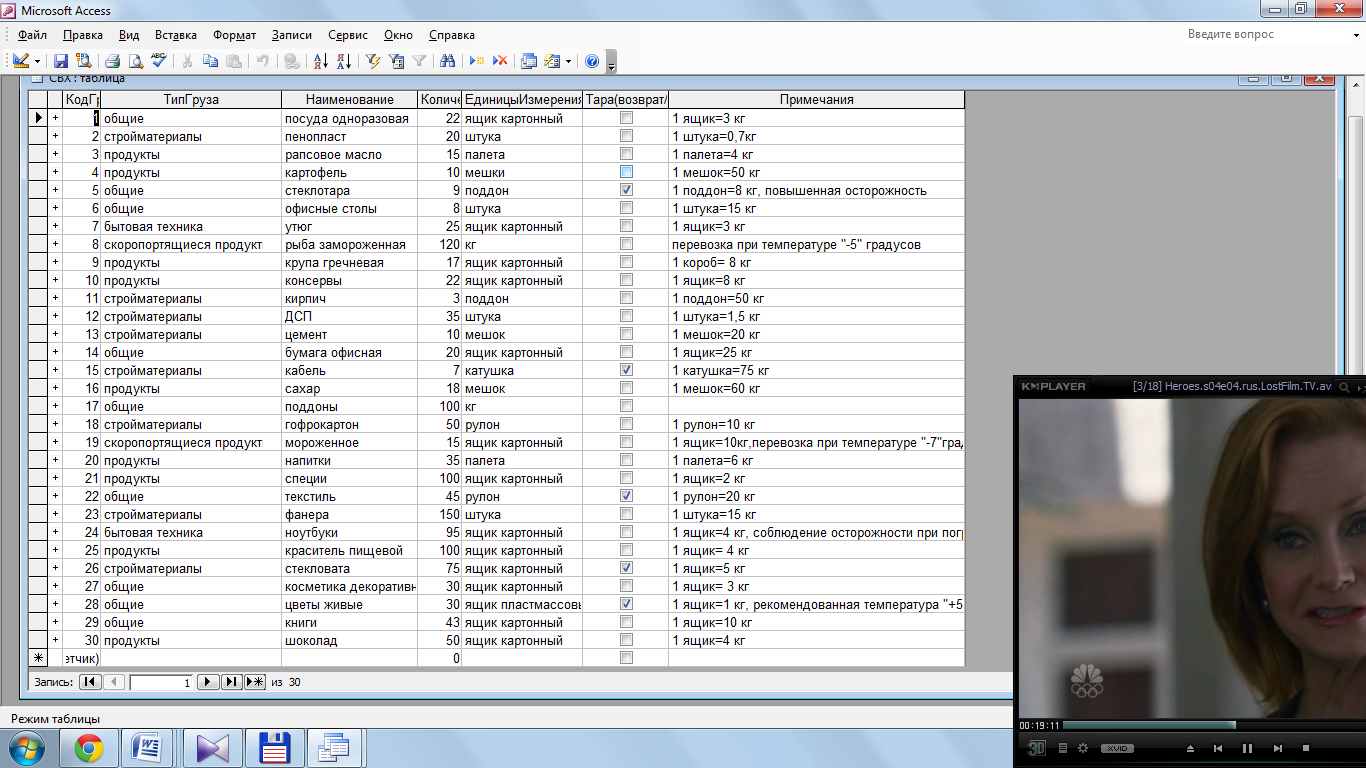Open the New Object dropdown arrow
Image resolution: width=1366 pixels, height=768 pixels.
568,61
